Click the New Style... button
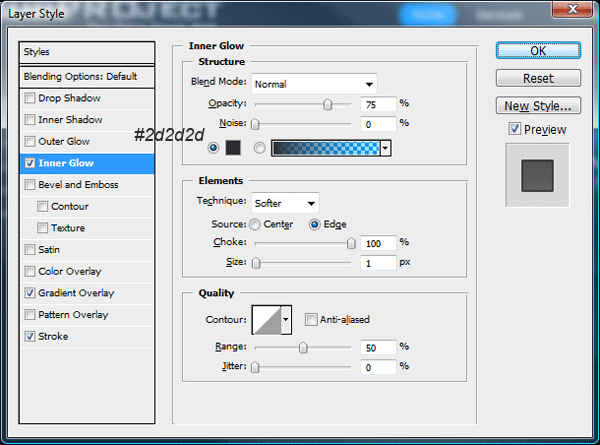Image resolution: width=600 pixels, height=445 pixels. (x=537, y=105)
